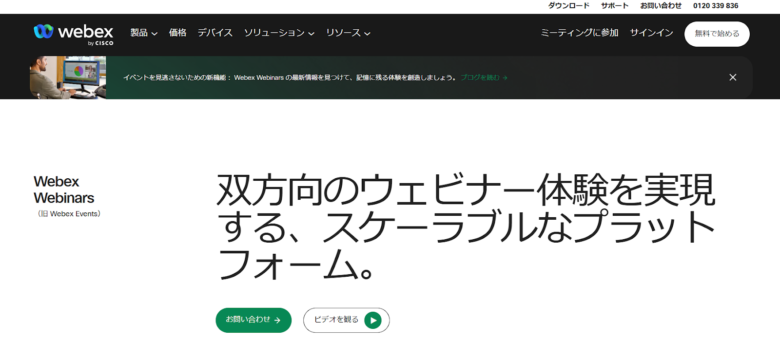Click the Webex Webinars heading
The width and height of the screenshot is (780, 360).
(x=64, y=189)
